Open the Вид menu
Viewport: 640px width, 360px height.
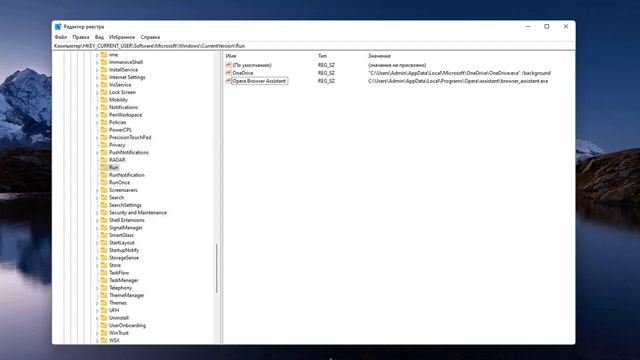pos(99,37)
